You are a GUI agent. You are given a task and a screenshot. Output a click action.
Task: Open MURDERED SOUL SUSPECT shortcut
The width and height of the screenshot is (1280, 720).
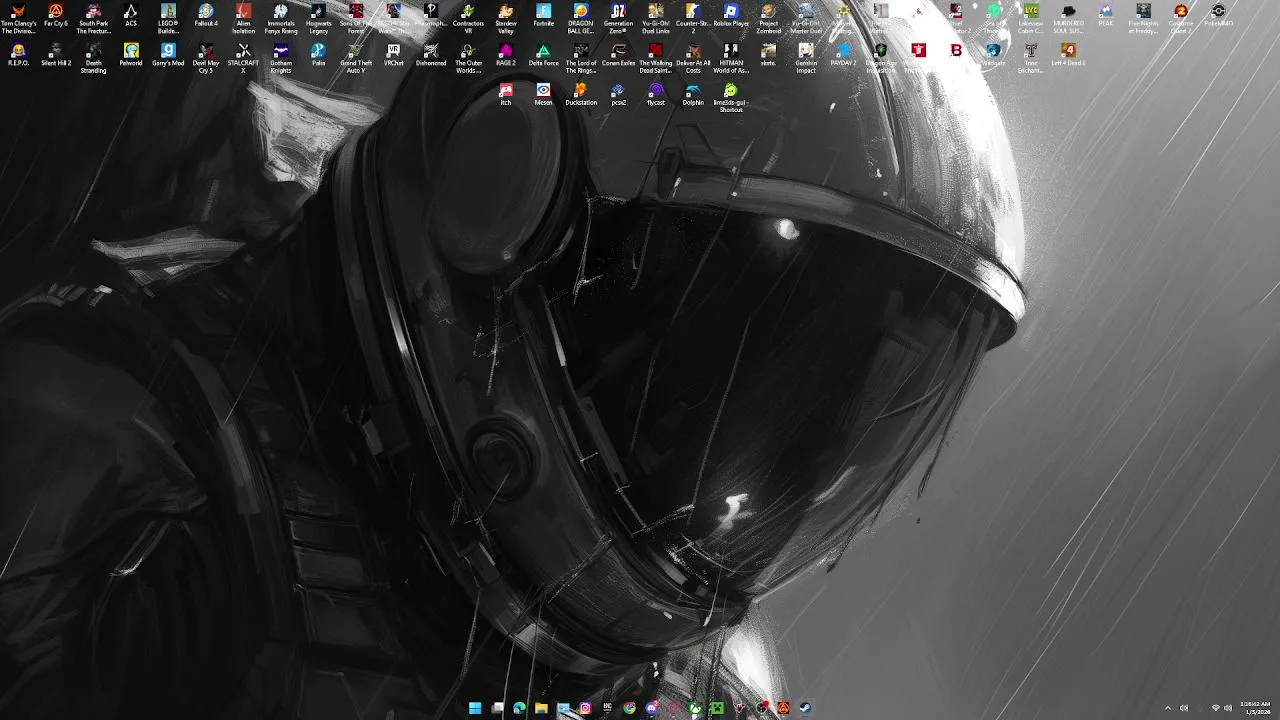[1068, 18]
